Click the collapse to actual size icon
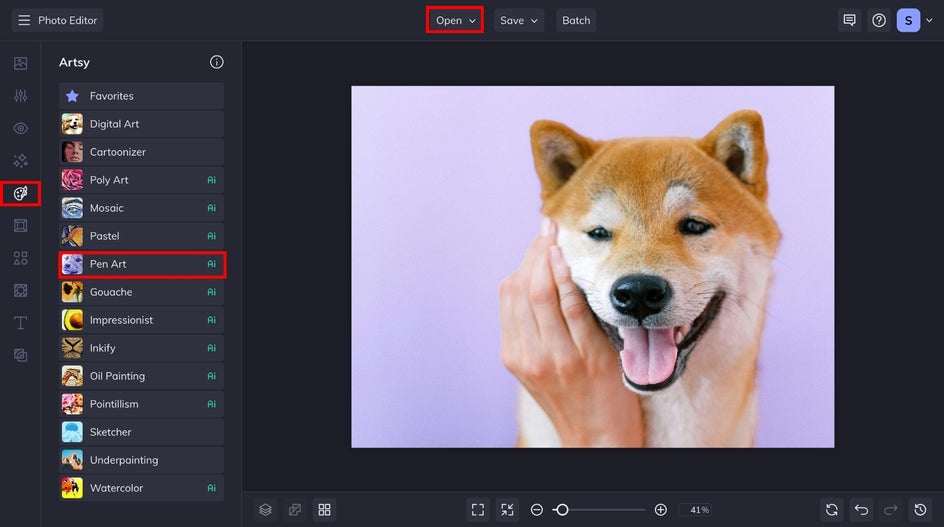Screen dimensions: 944x527 click(508, 510)
